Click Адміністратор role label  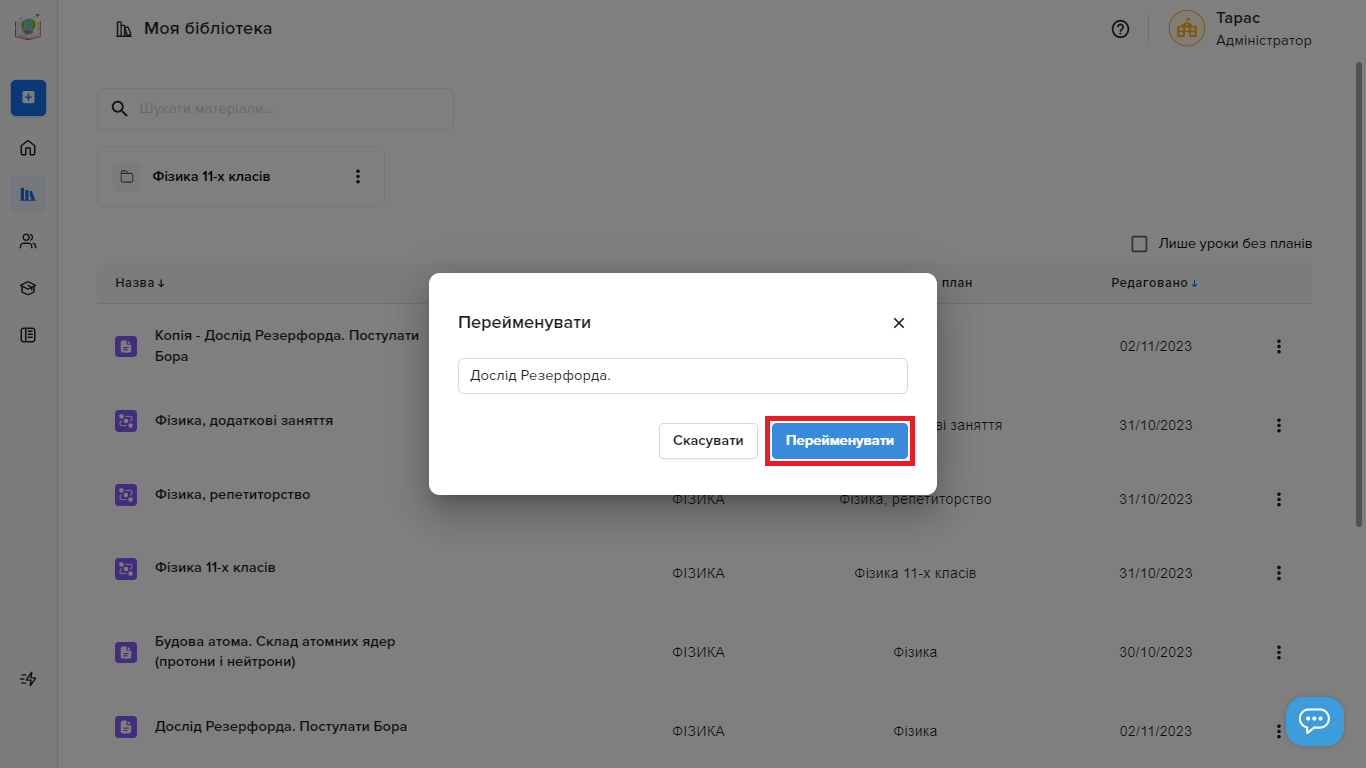click(x=1264, y=41)
